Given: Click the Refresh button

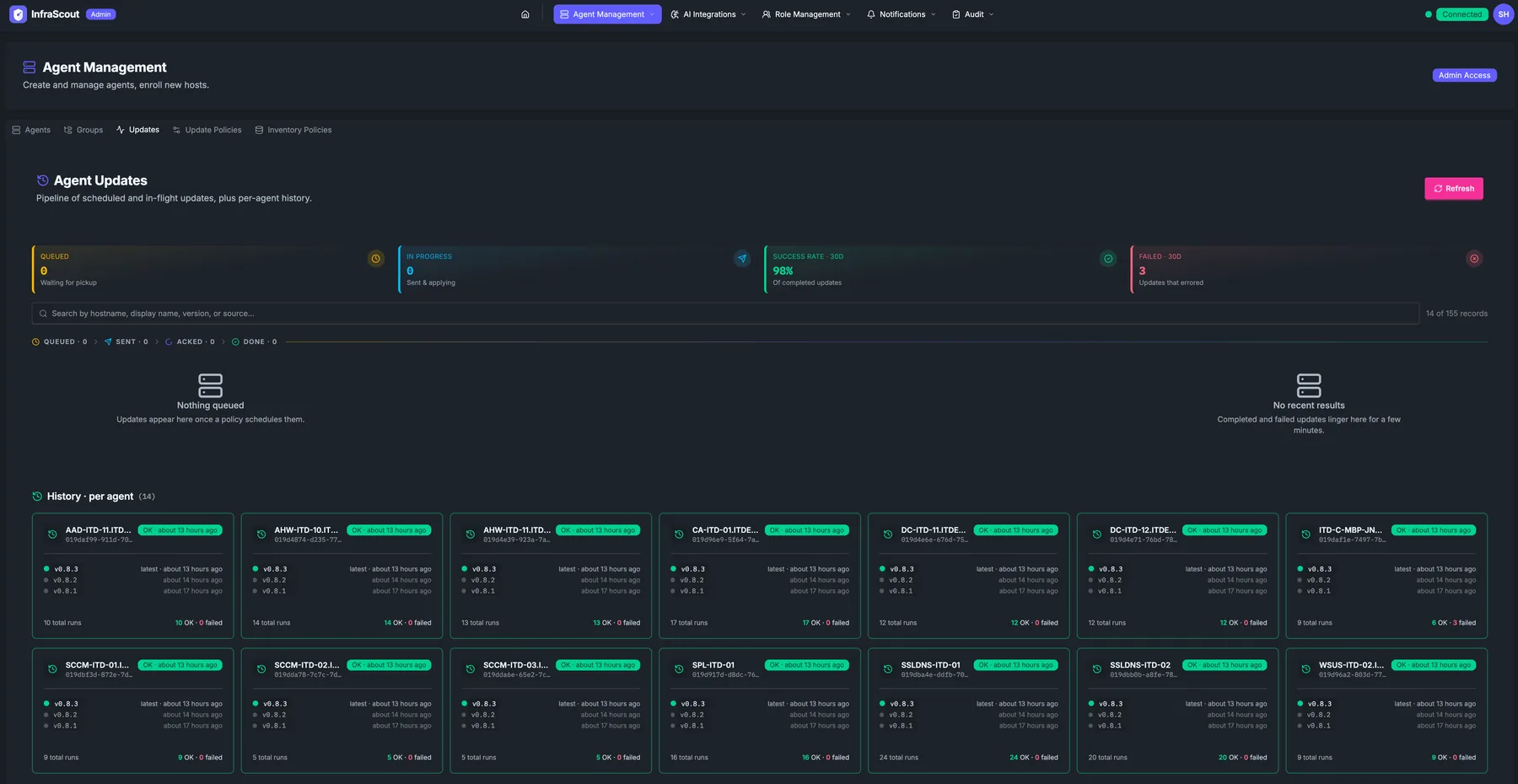Looking at the screenshot, I should [x=1454, y=189].
